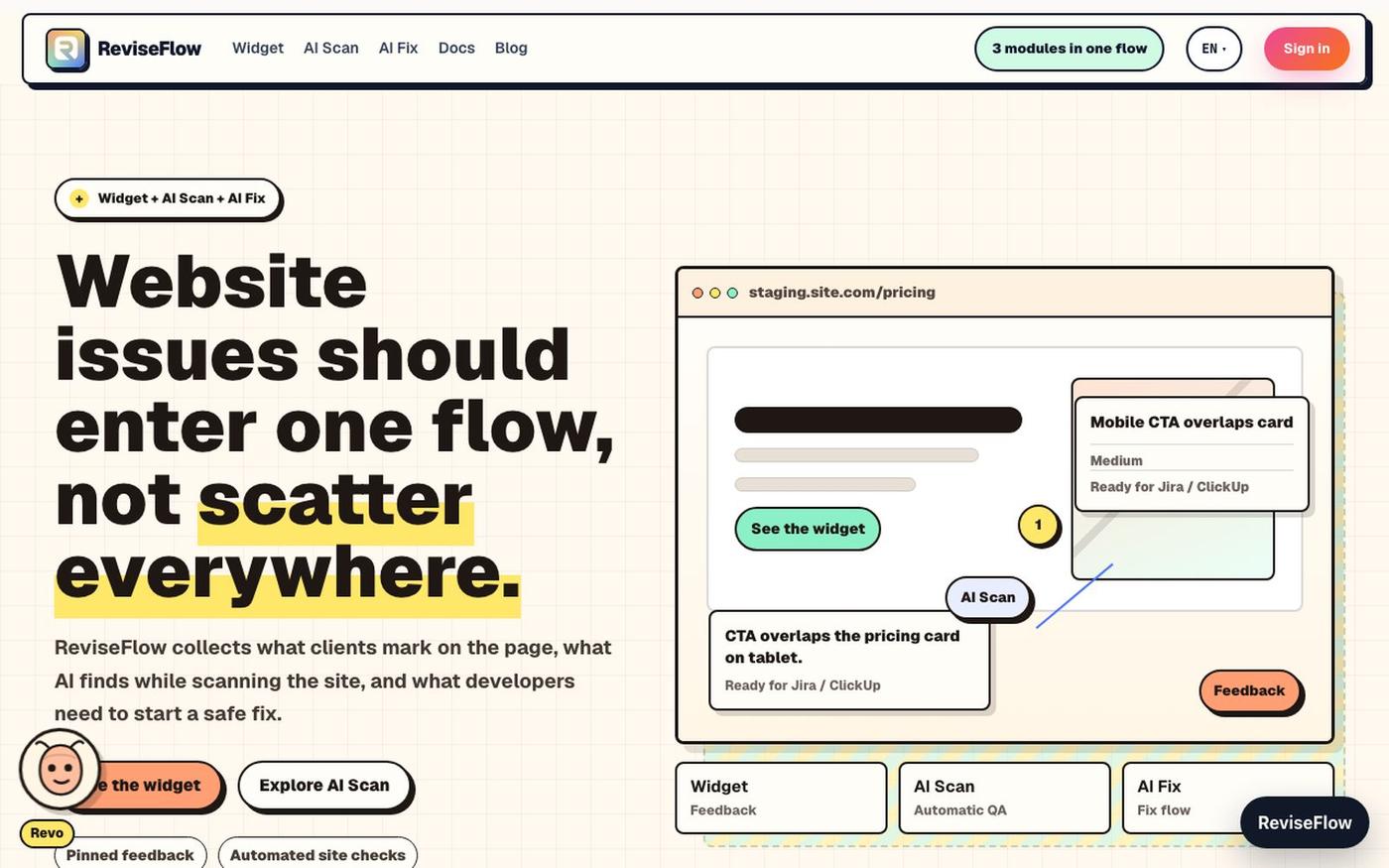Click the staging.site.com/pricing URL text
1389x868 pixels.
click(841, 293)
